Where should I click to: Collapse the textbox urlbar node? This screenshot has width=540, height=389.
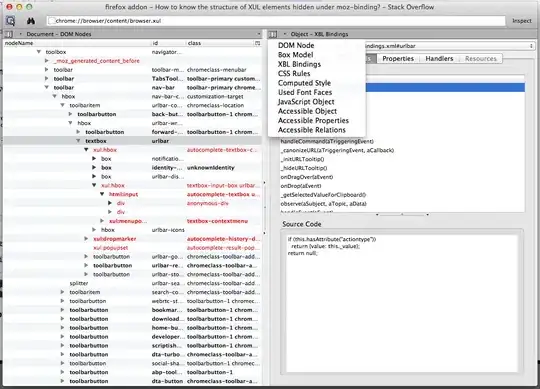78,141
